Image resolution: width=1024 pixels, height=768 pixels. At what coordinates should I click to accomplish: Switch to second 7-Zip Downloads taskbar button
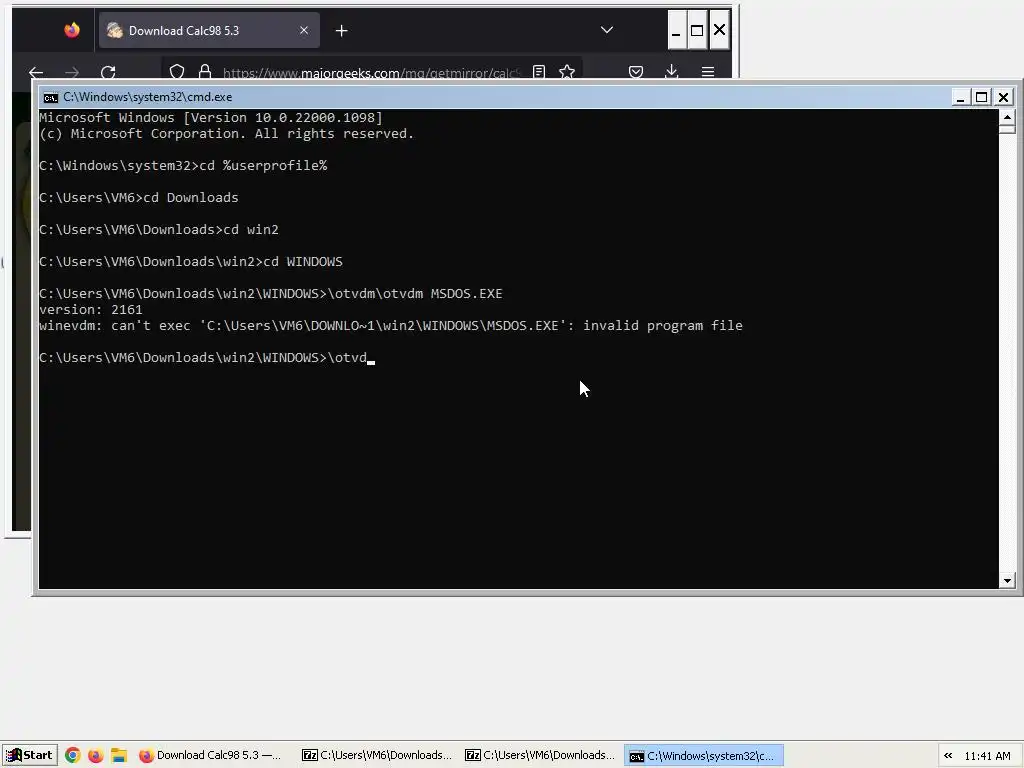tap(540, 756)
